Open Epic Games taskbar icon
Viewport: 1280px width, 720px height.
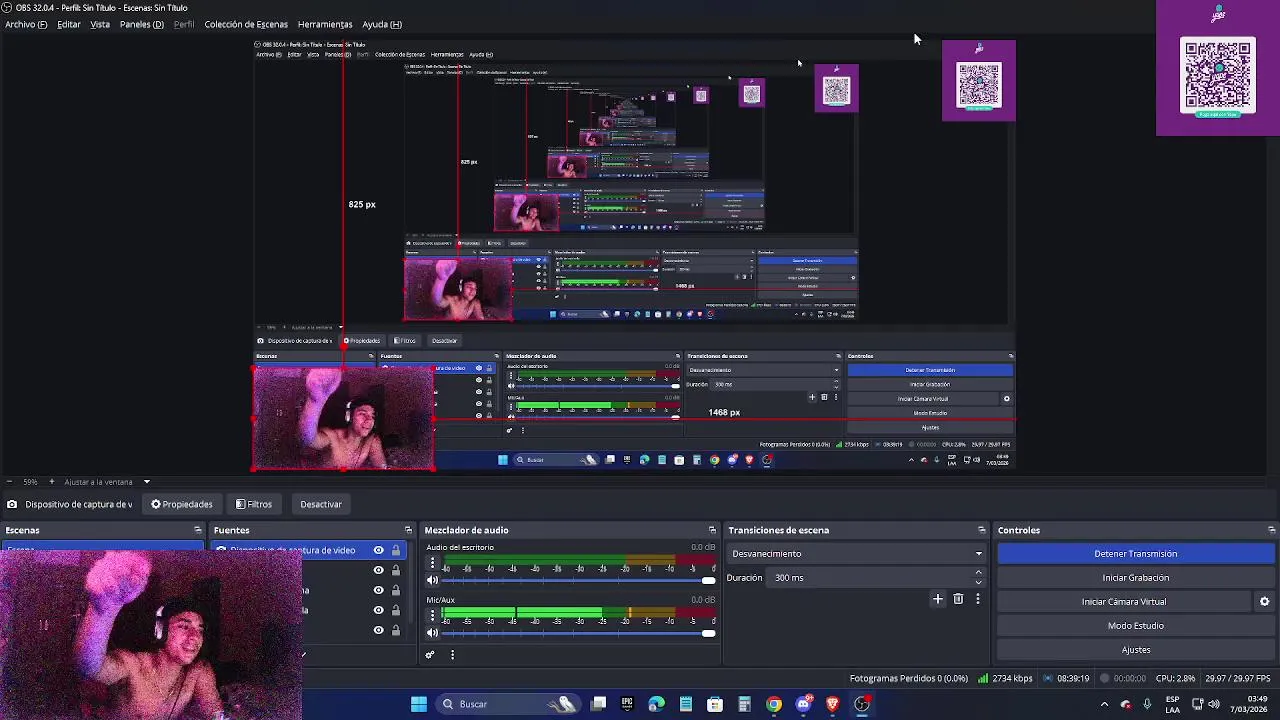click(627, 704)
